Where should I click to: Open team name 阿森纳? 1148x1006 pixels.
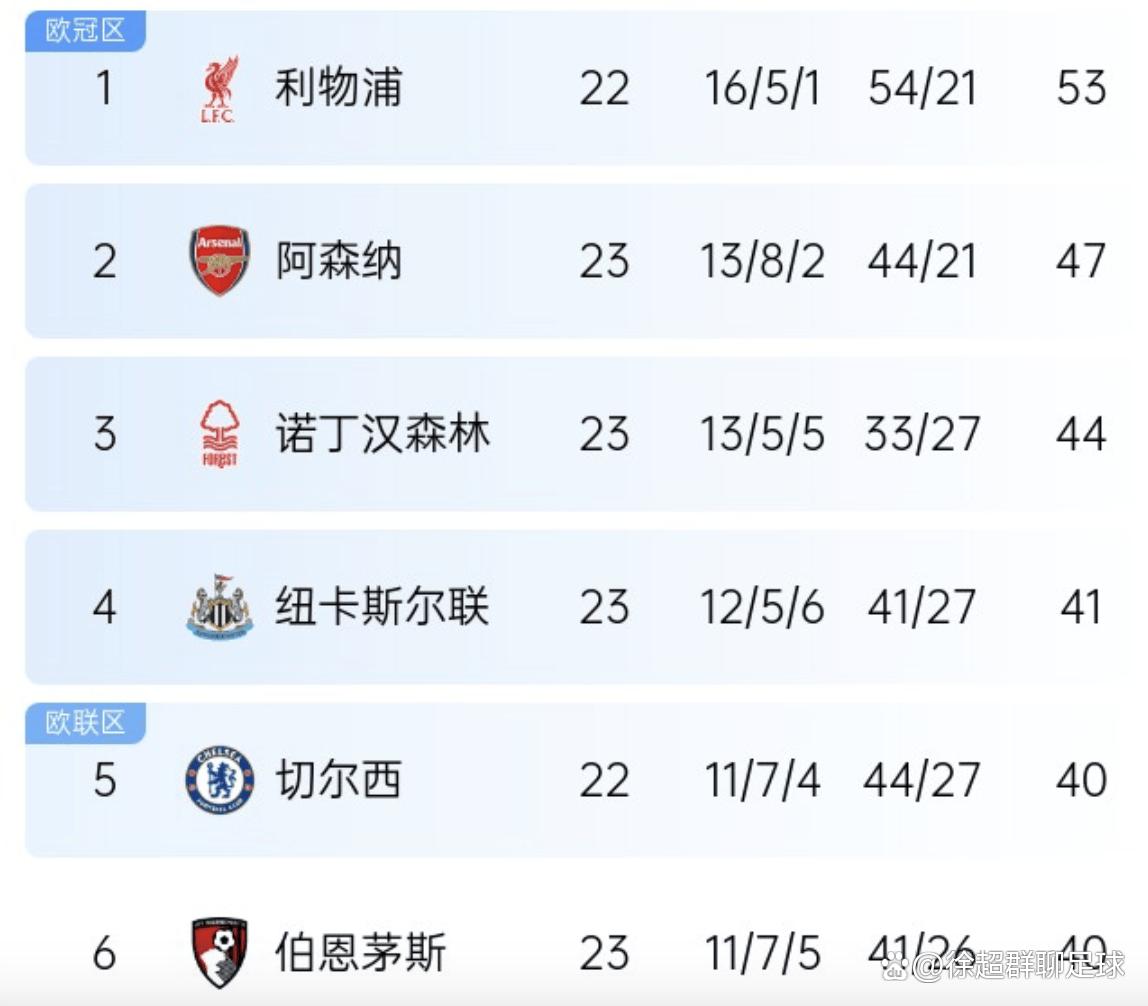[x=338, y=261]
